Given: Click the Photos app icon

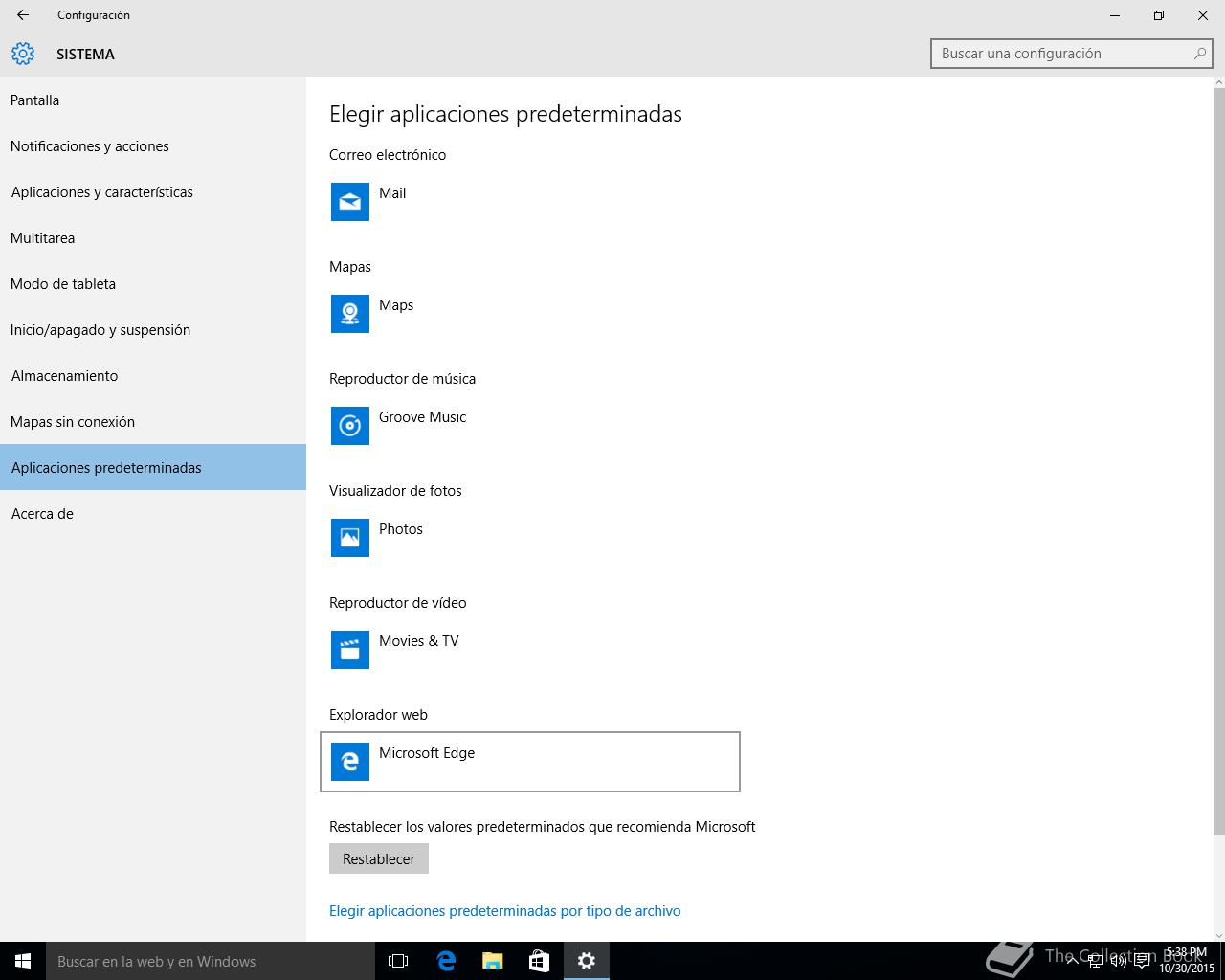Looking at the screenshot, I should pos(350,538).
